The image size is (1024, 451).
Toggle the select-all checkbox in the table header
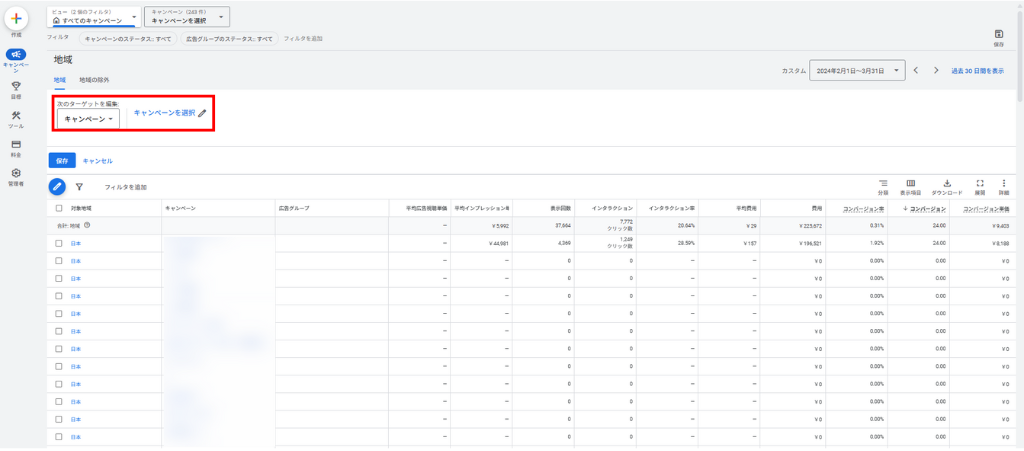coord(59,208)
